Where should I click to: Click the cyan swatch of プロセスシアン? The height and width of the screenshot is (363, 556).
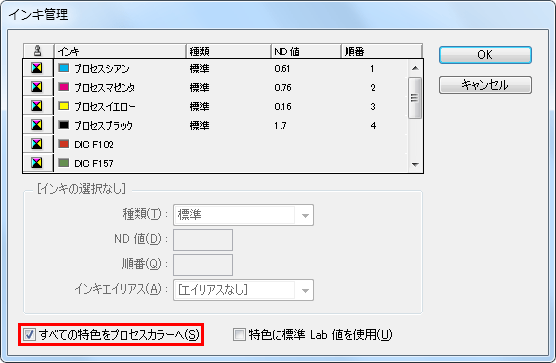[63, 68]
